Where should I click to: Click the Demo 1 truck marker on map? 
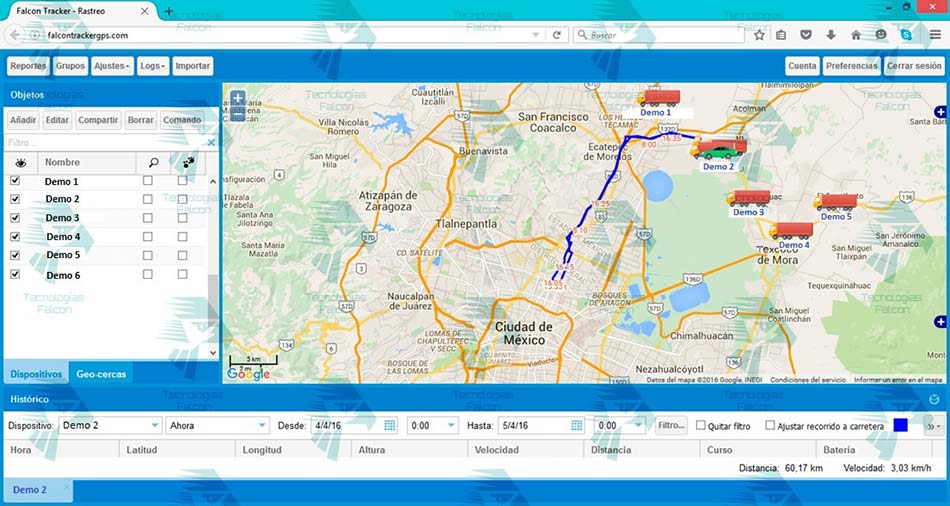659,98
